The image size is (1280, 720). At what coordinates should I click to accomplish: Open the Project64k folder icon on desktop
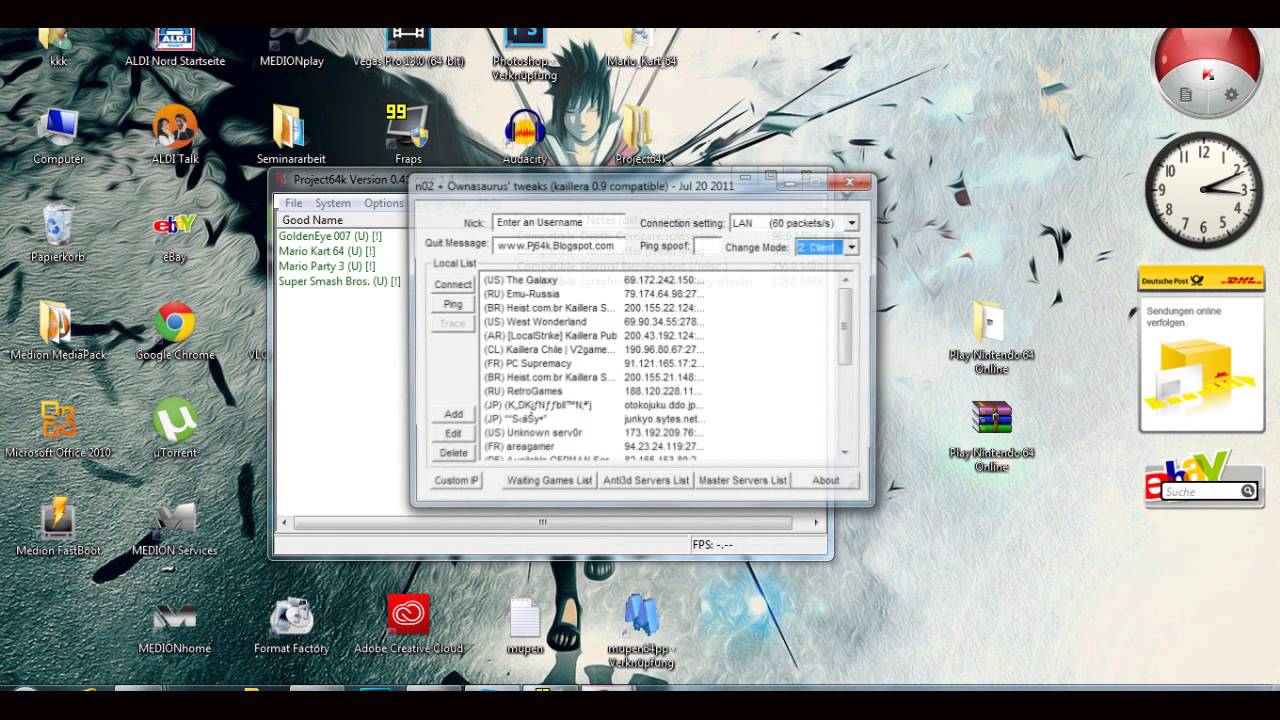click(641, 135)
